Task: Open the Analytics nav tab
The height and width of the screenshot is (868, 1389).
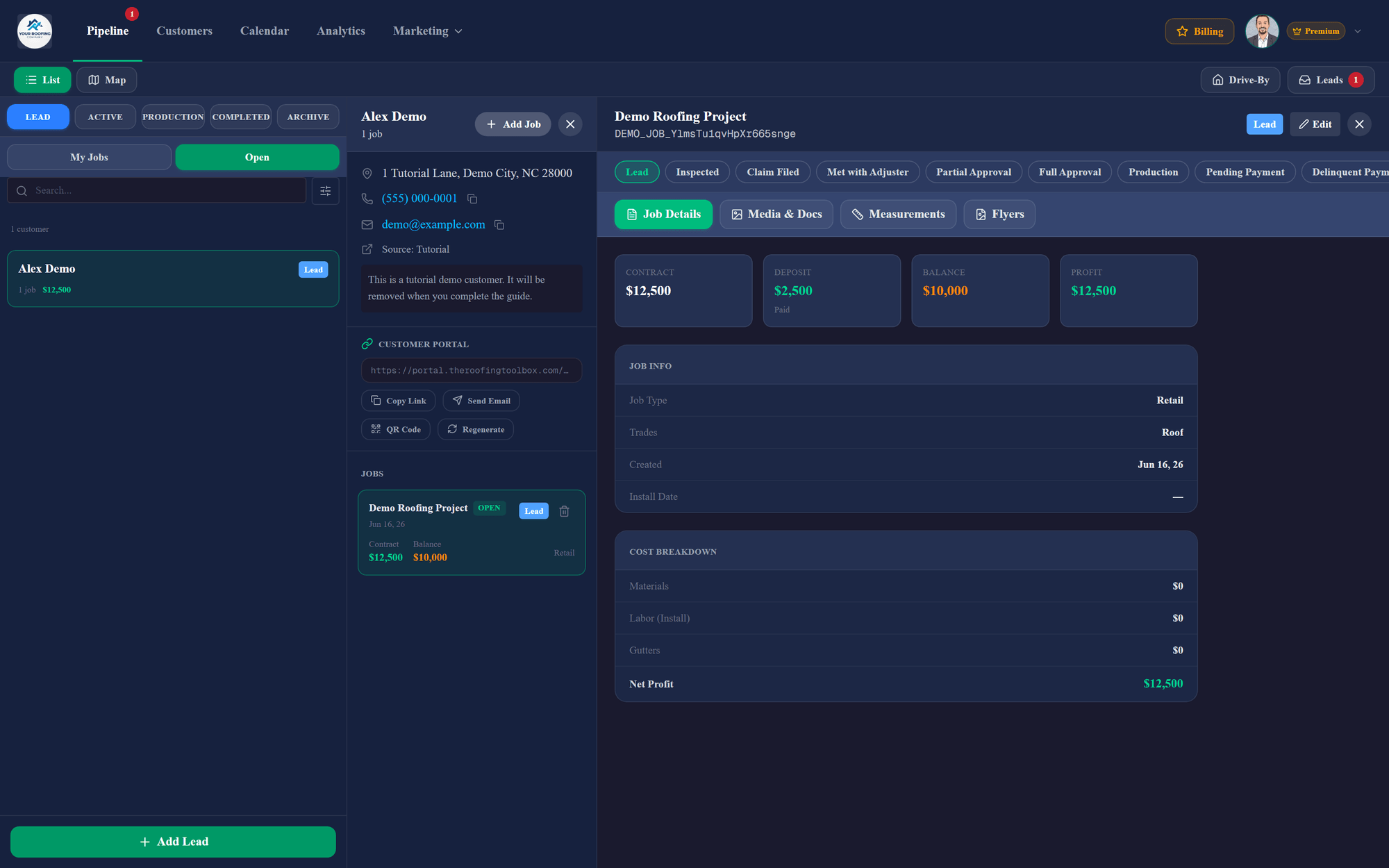Action: (x=341, y=31)
